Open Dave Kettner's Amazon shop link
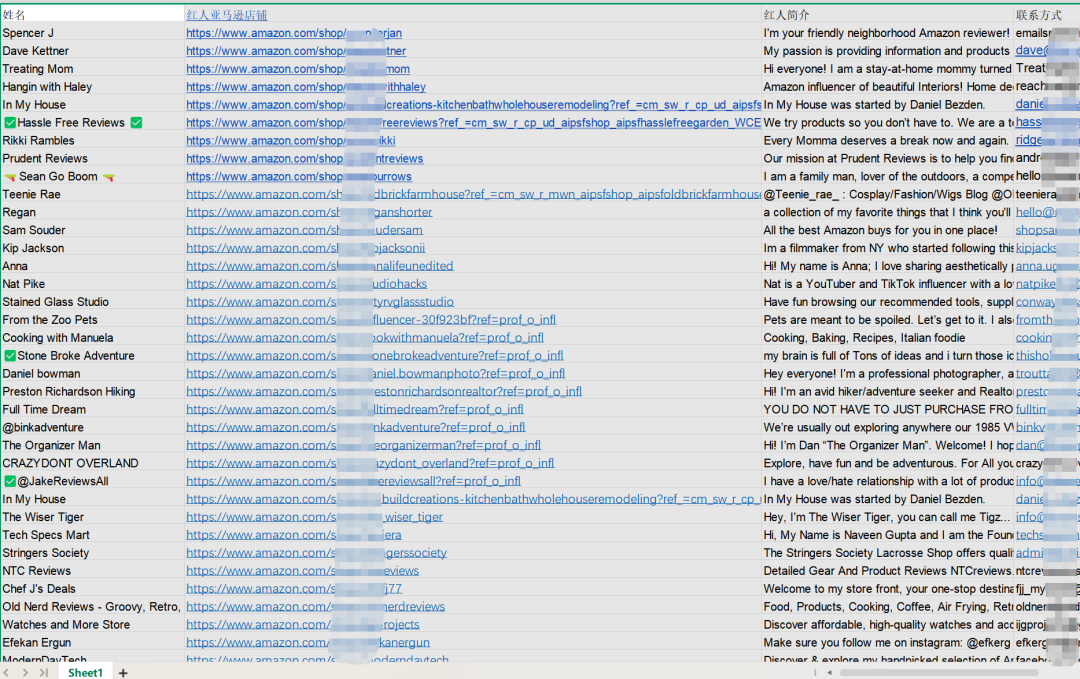 pos(296,51)
